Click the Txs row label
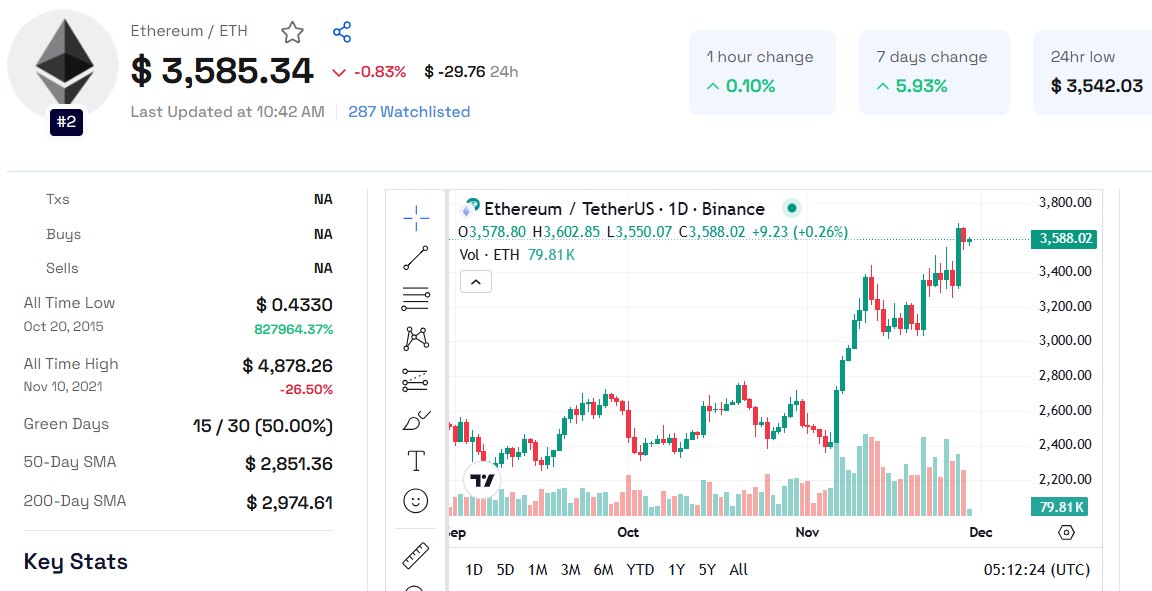The width and height of the screenshot is (1152, 591). pyautogui.click(x=57, y=199)
